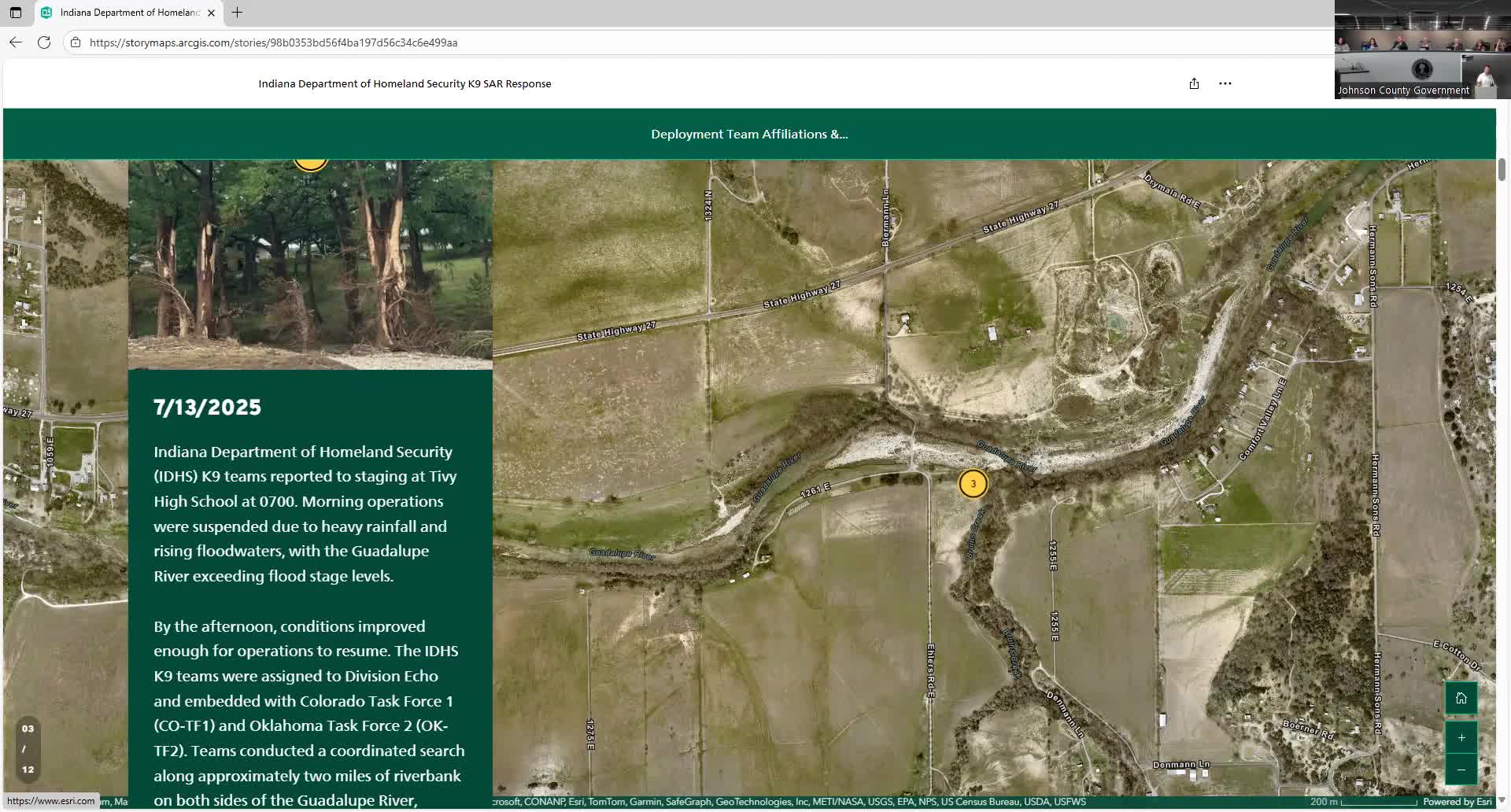Click the map attribution text

[x=789, y=802]
